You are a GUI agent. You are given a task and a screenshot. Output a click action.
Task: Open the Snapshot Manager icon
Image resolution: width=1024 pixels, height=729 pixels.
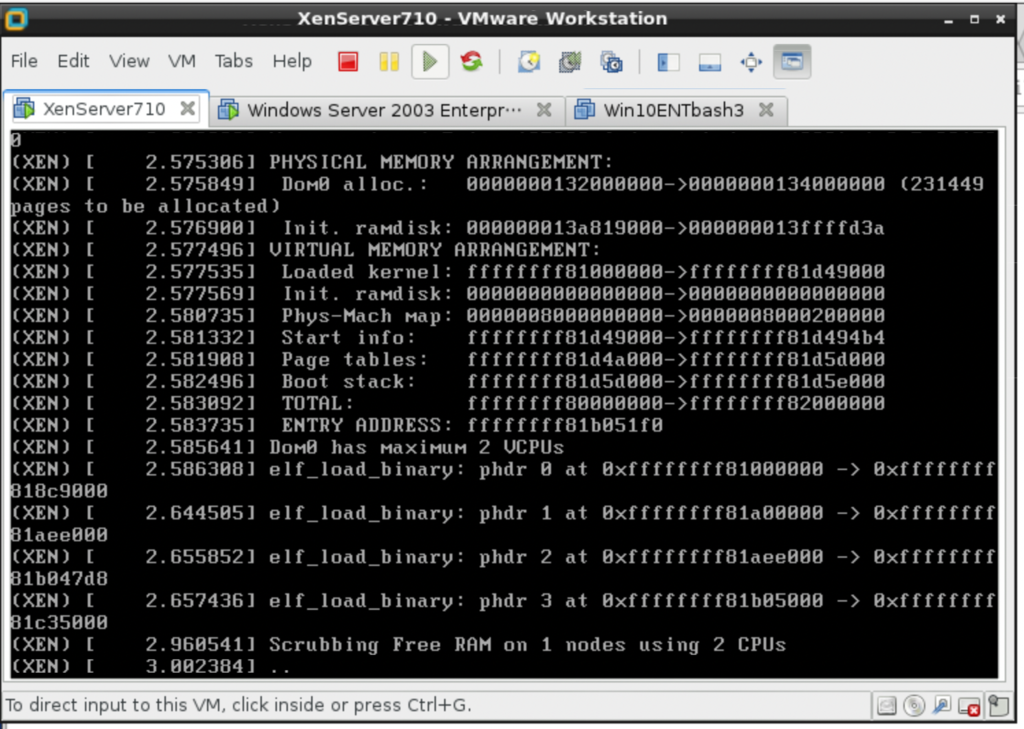(x=611, y=62)
